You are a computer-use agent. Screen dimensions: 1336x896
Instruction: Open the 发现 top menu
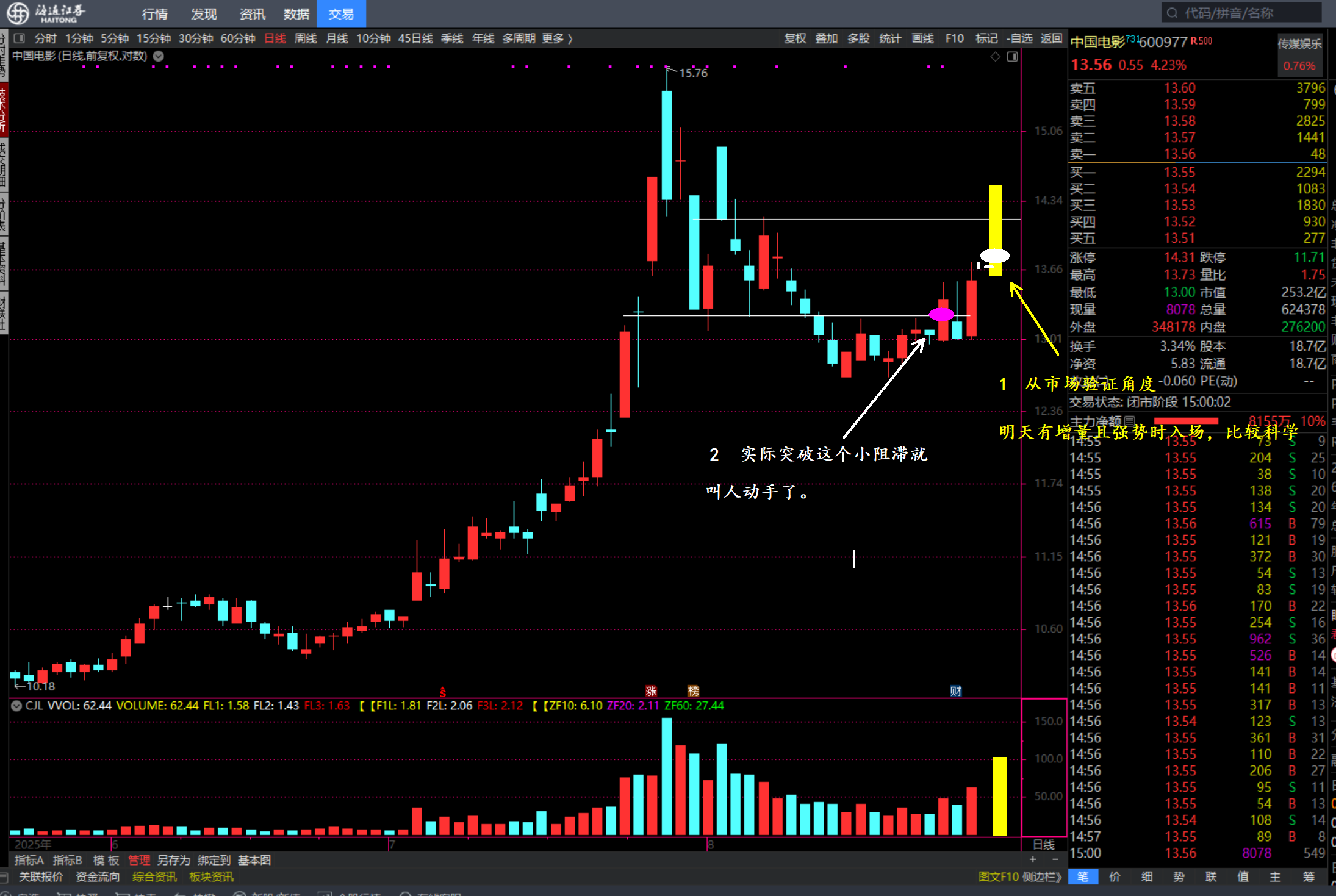(x=204, y=13)
